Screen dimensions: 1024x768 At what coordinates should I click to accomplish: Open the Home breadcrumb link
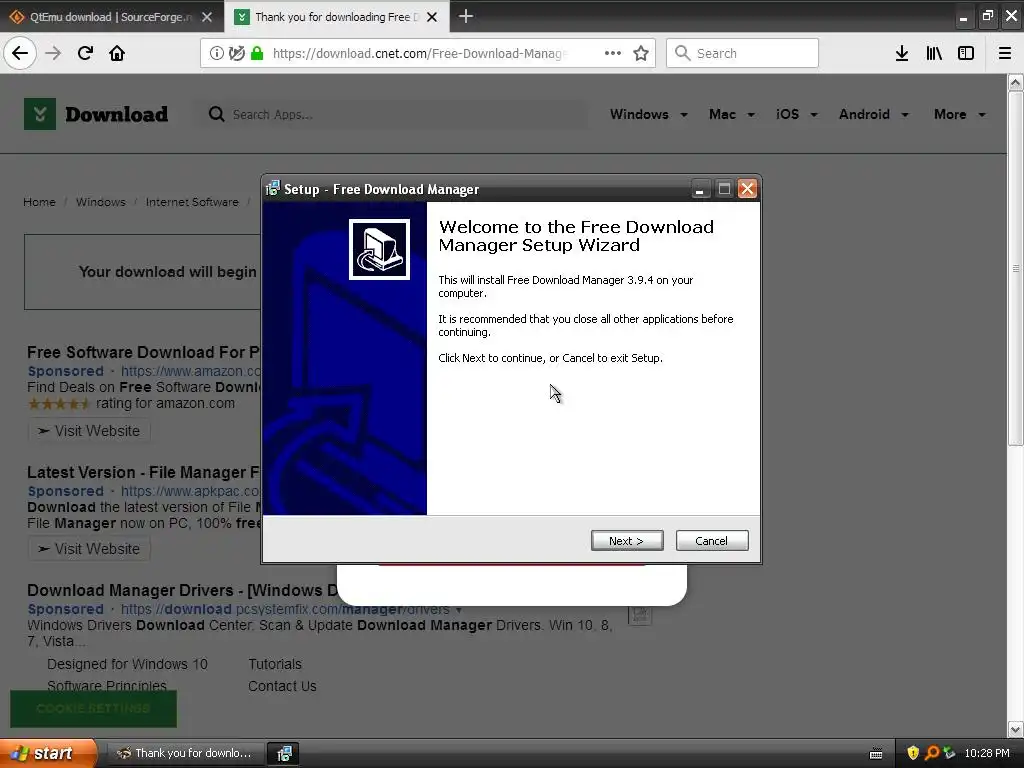pos(39,202)
